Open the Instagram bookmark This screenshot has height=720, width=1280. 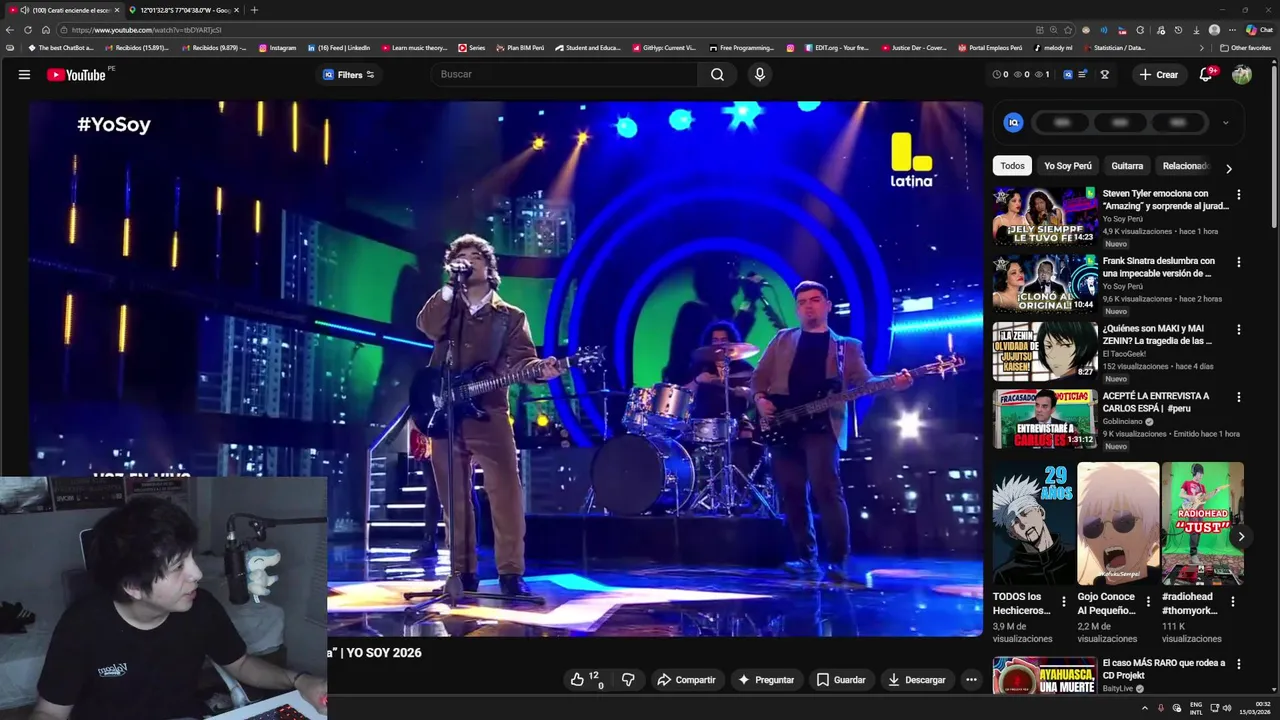pyautogui.click(x=277, y=48)
